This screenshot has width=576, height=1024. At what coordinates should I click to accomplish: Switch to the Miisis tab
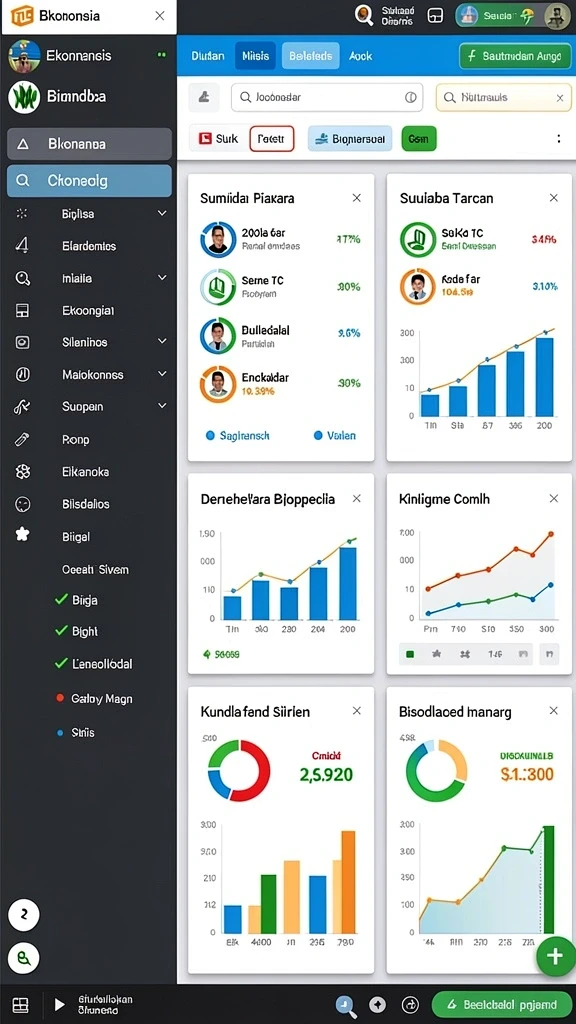tap(255, 56)
